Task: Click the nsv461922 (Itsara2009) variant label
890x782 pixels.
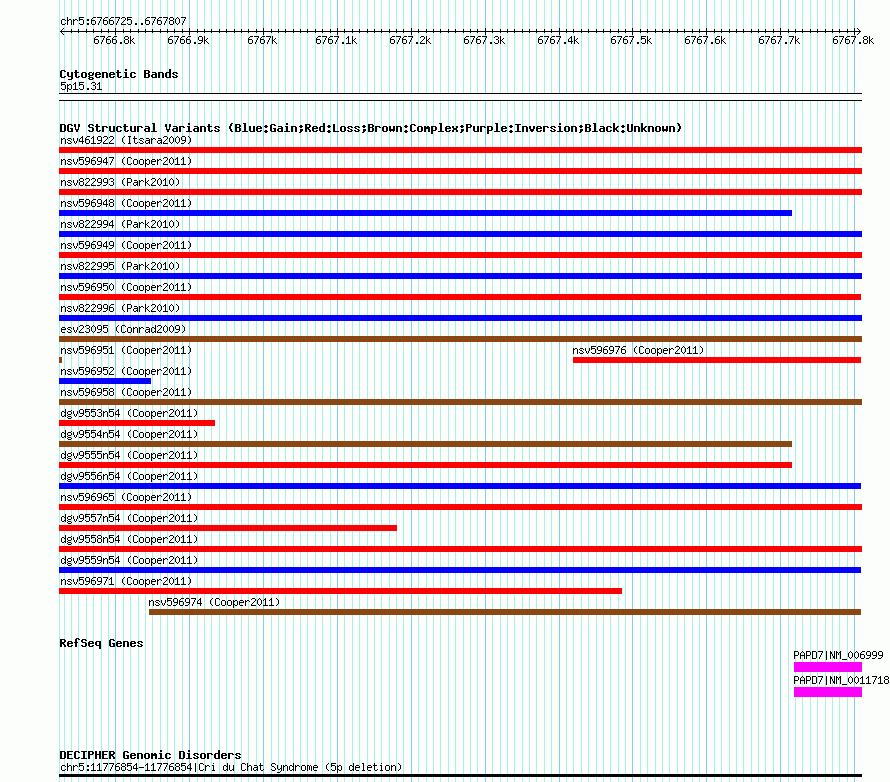Action: (126, 140)
